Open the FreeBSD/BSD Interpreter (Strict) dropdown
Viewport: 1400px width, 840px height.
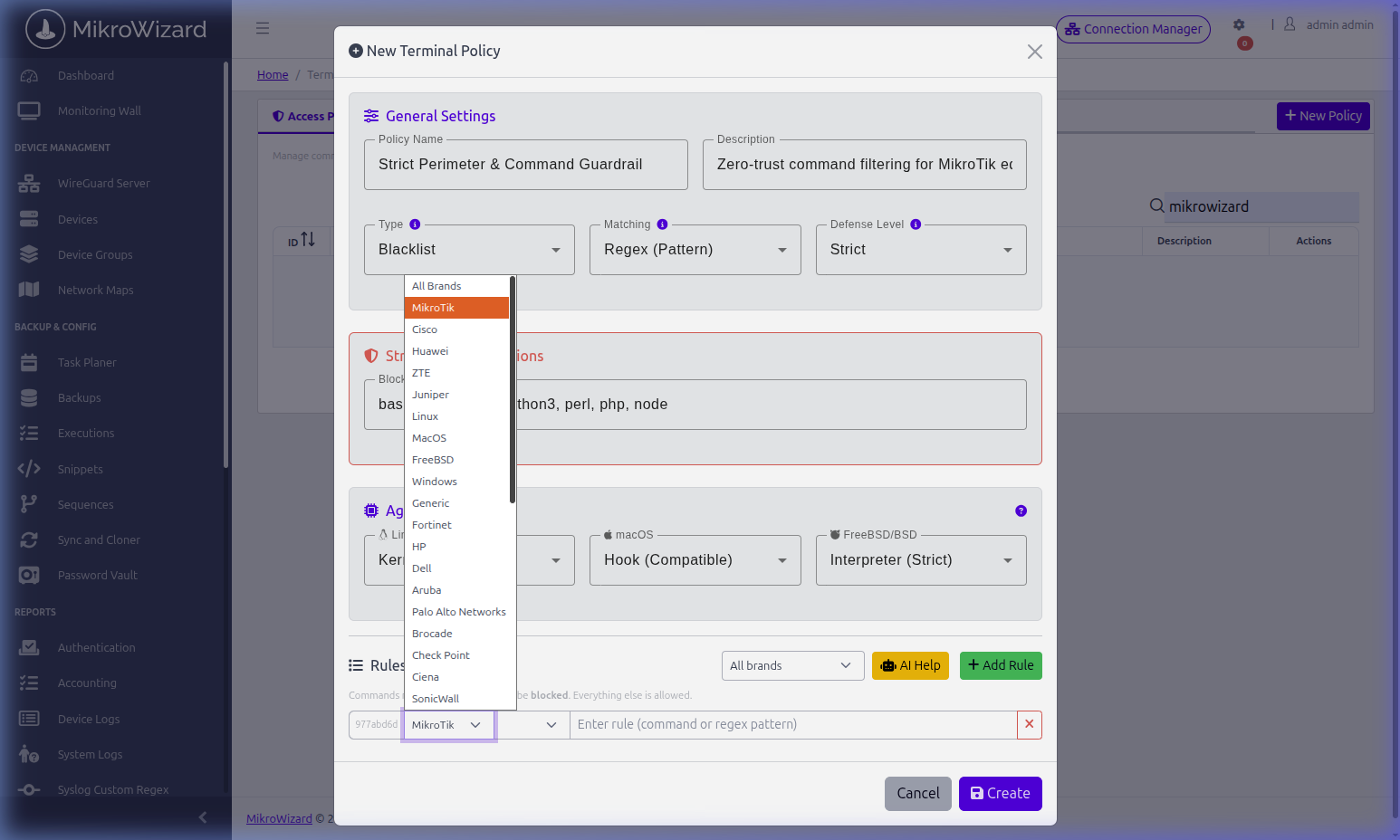point(921,560)
